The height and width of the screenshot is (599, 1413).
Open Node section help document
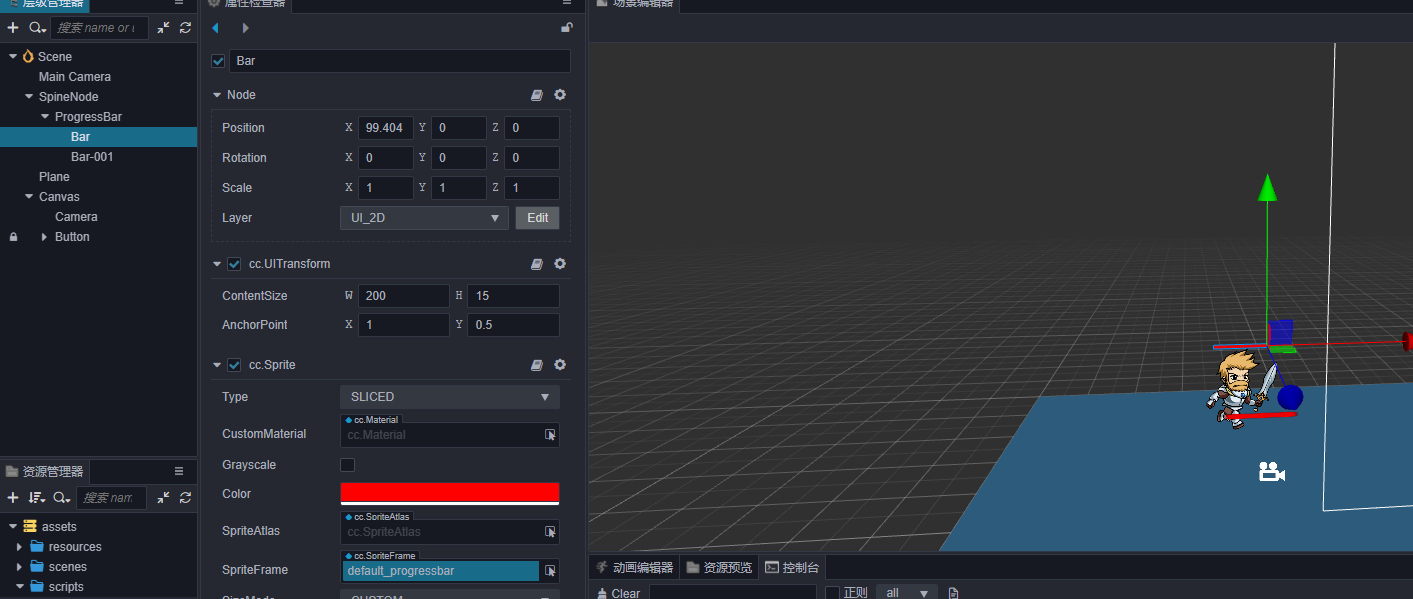pos(537,95)
